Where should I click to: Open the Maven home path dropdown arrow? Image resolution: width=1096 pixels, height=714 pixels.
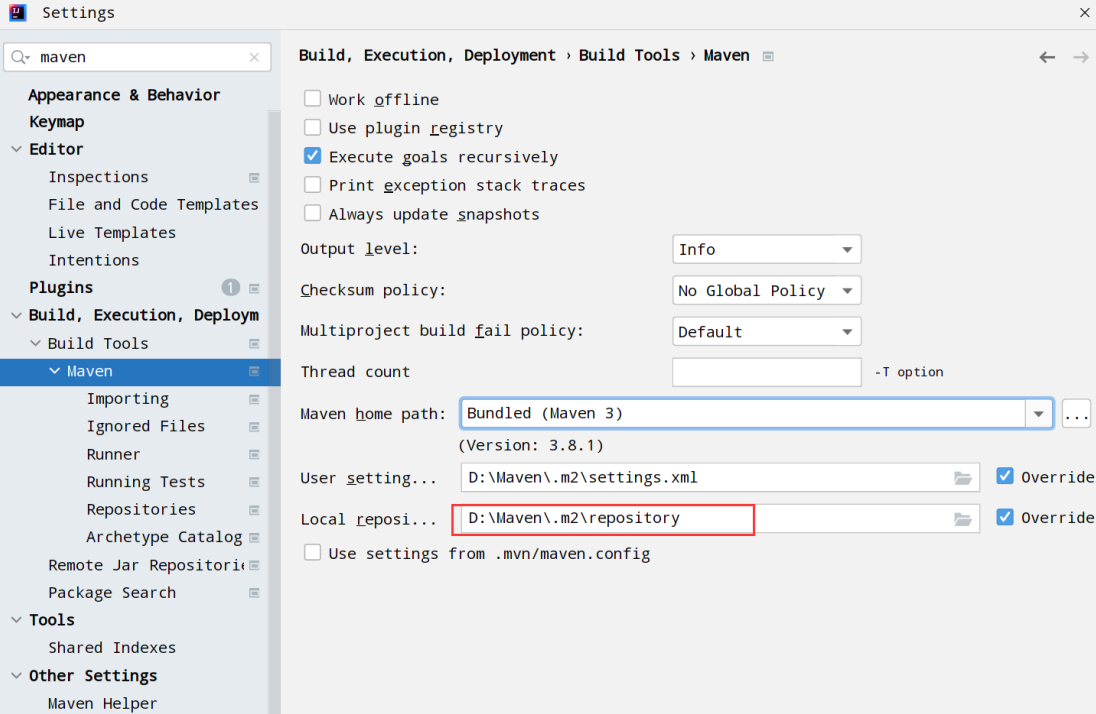point(1039,414)
